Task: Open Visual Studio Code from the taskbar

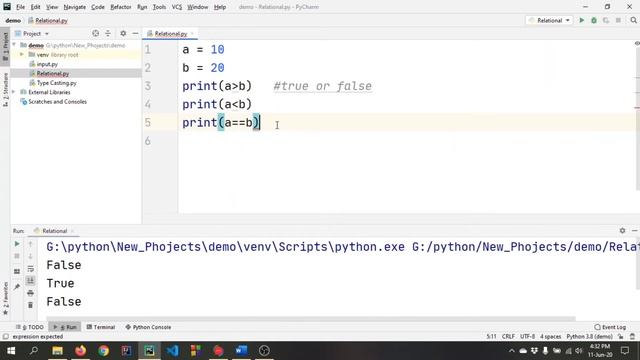Action: (172, 351)
